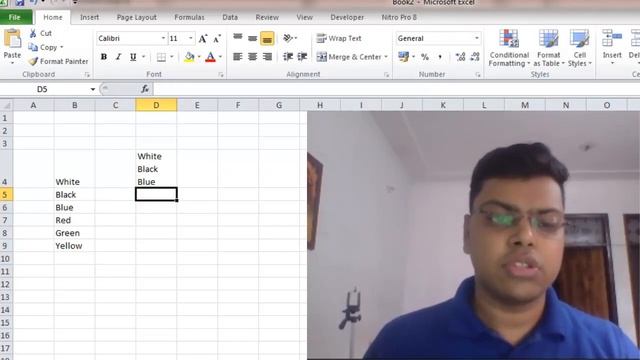640x360 pixels.
Task: Center text horizontally
Action: point(252,57)
